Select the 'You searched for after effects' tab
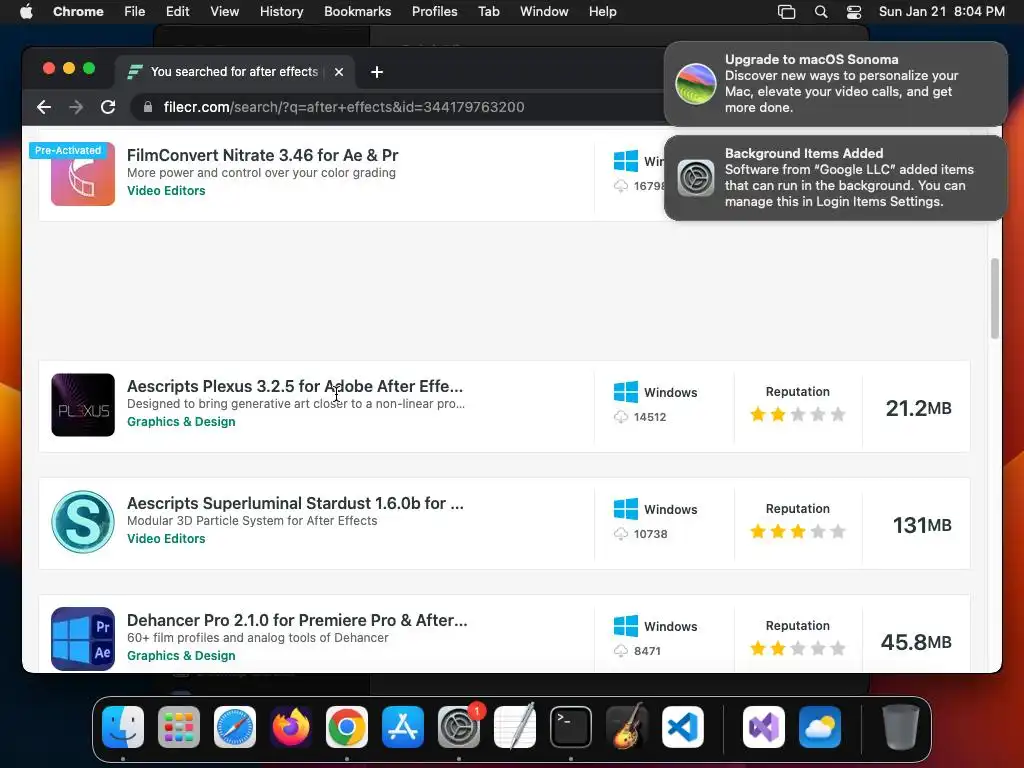Image resolution: width=1024 pixels, height=768 pixels. point(234,72)
